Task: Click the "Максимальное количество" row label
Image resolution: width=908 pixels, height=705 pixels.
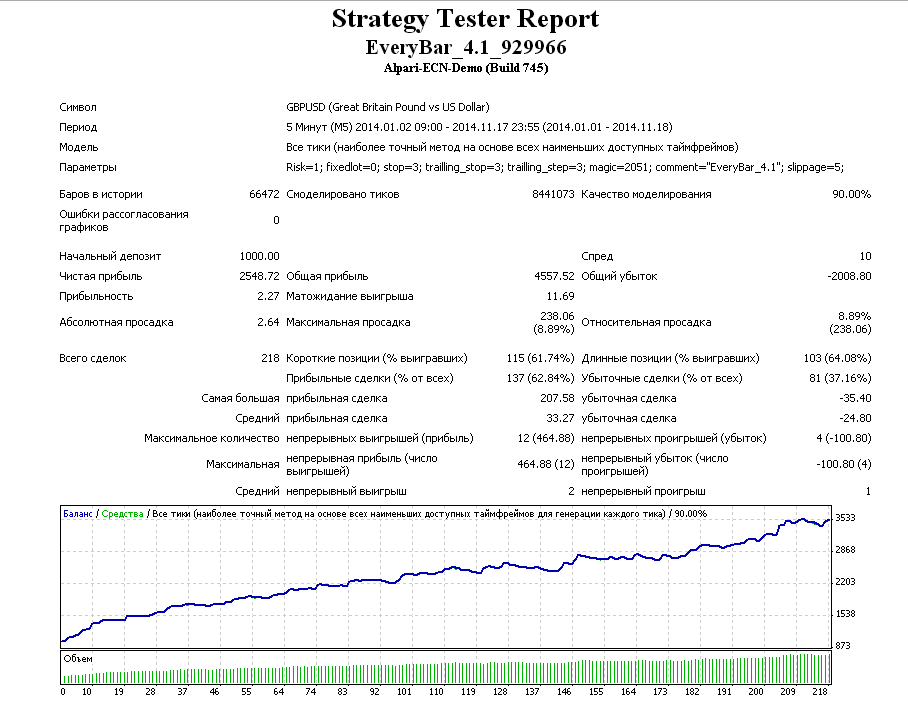Action: pyautogui.click(x=211, y=439)
